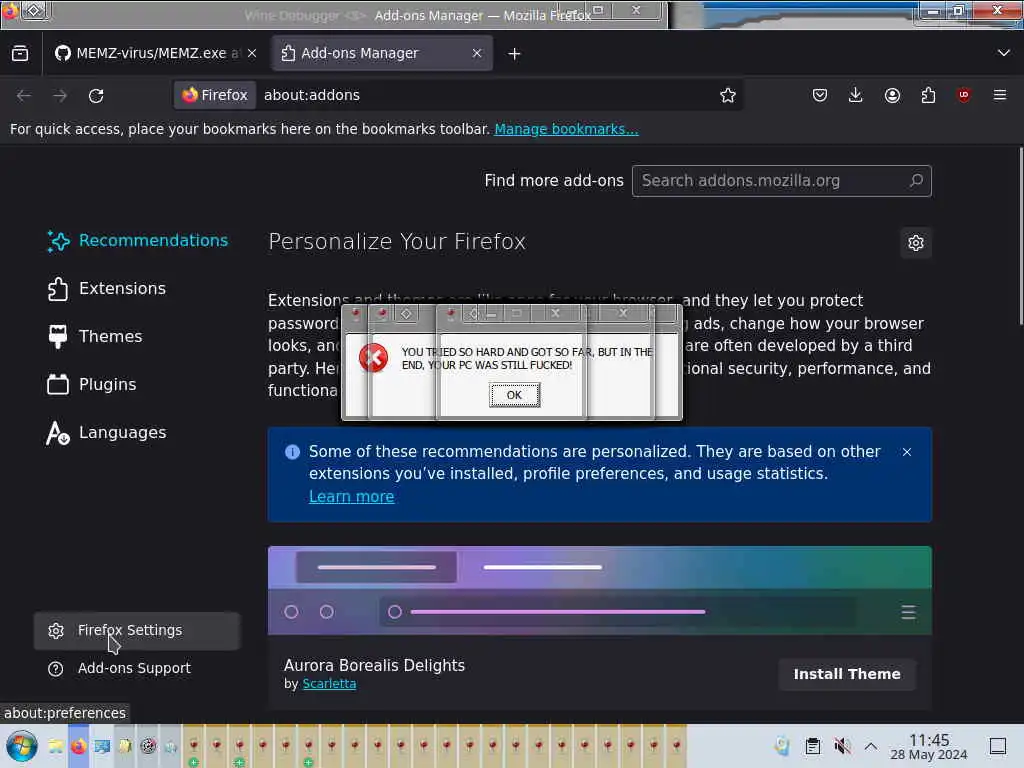Unmute audio via the tray volume icon
This screenshot has width=1024, height=768.
(842, 746)
